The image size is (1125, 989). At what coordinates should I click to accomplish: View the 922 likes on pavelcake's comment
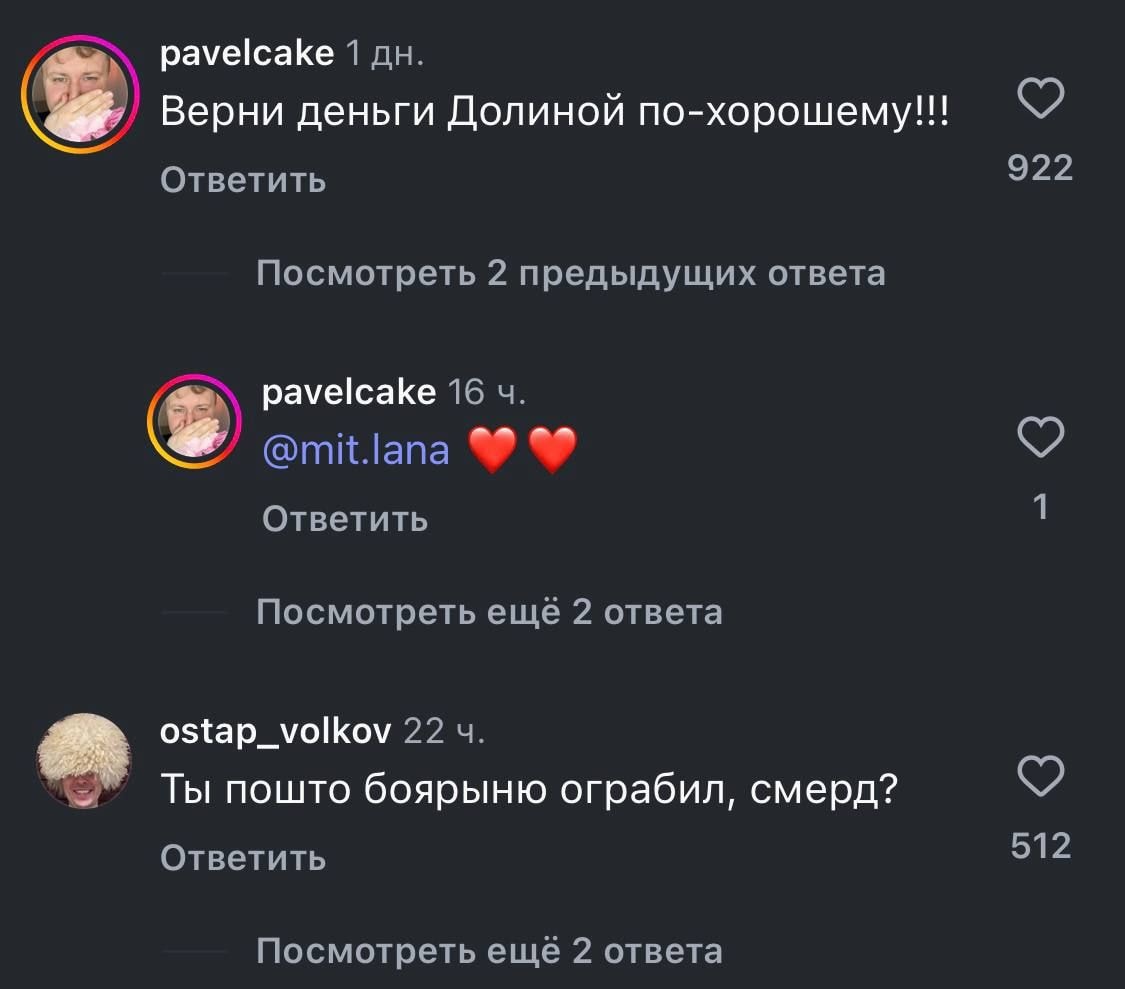(x=1040, y=168)
